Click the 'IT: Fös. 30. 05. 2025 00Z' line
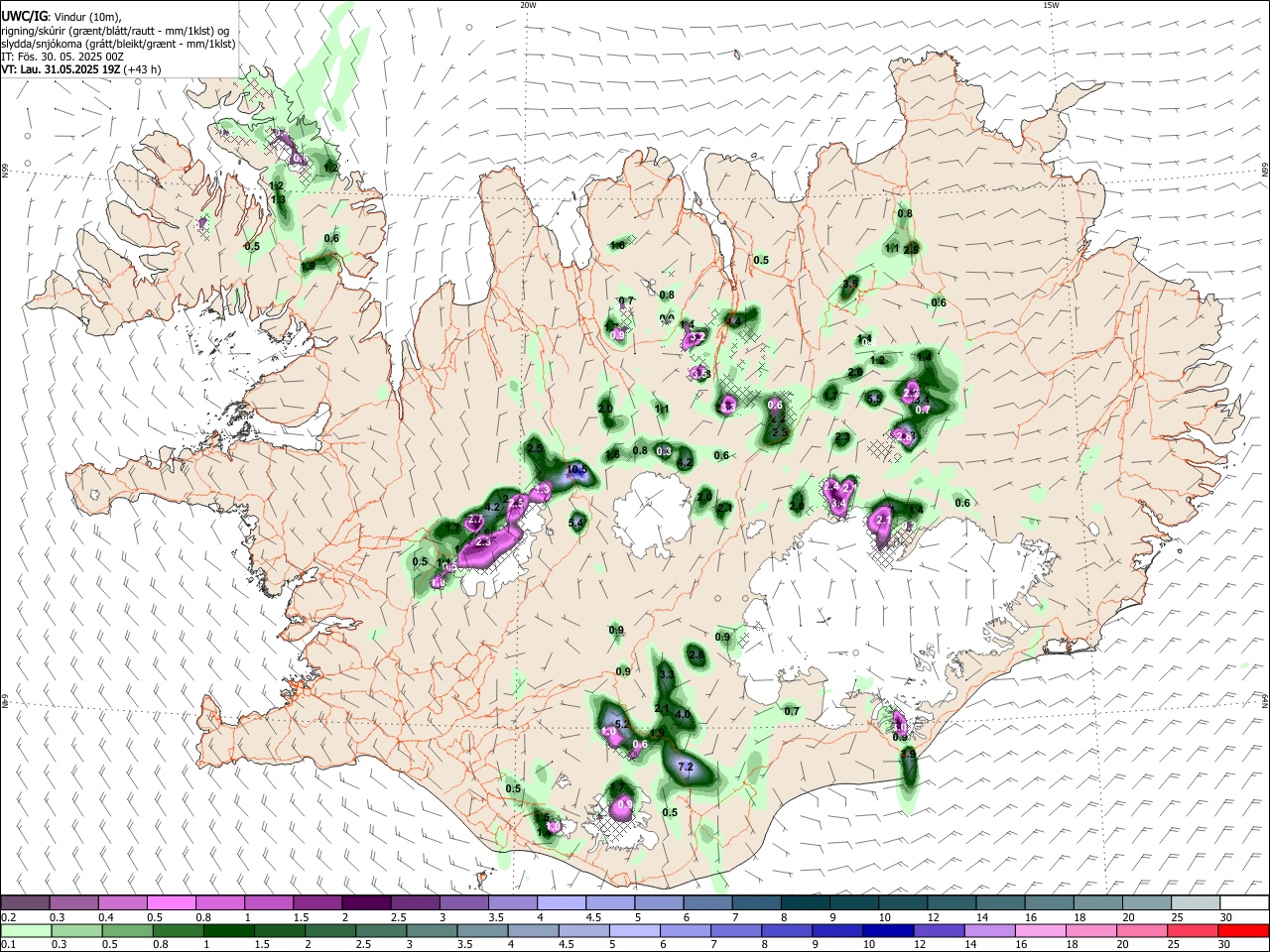The height and width of the screenshot is (952, 1270). pos(63,57)
